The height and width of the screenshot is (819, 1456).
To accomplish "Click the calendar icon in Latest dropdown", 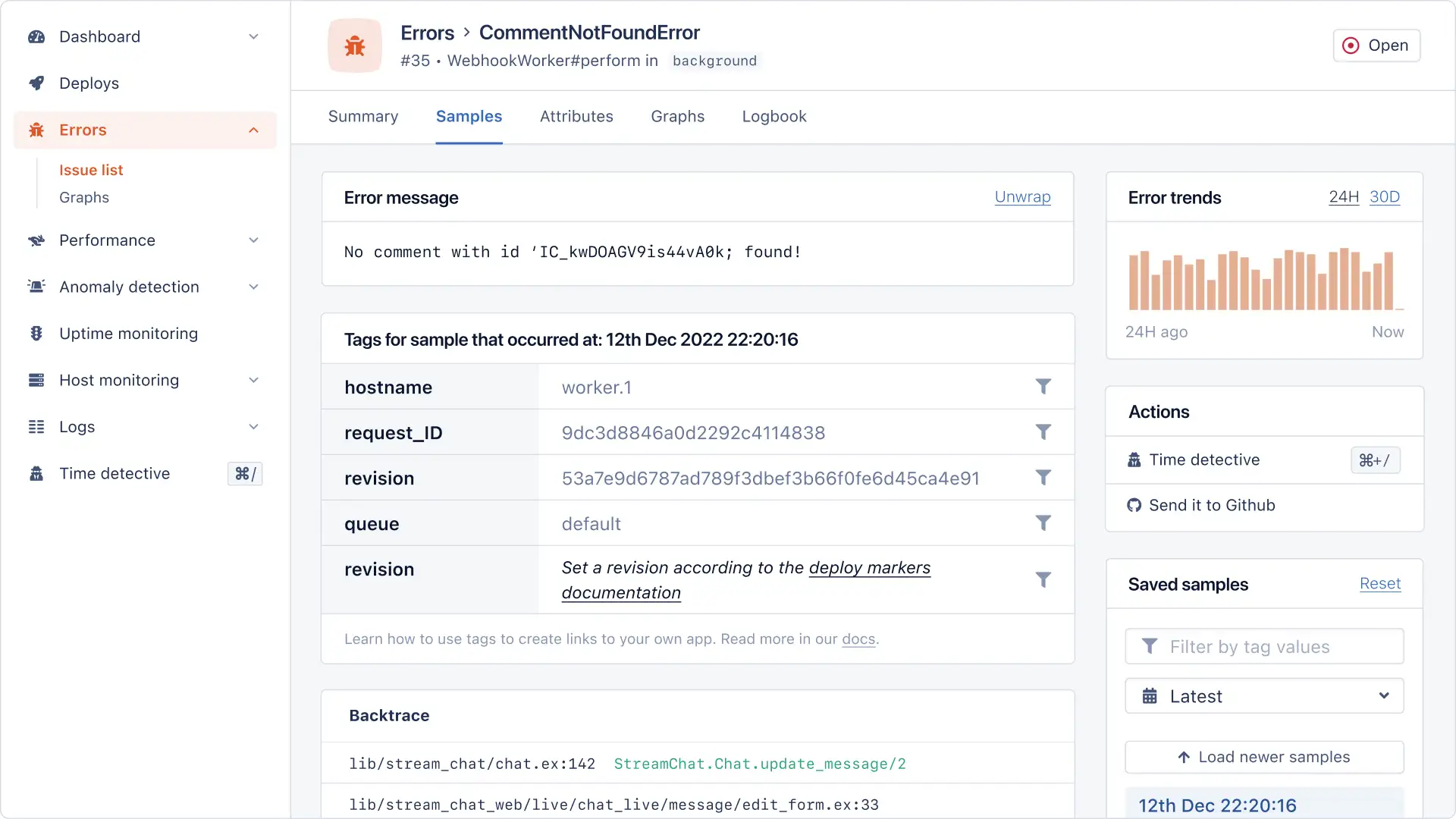I will (1150, 696).
